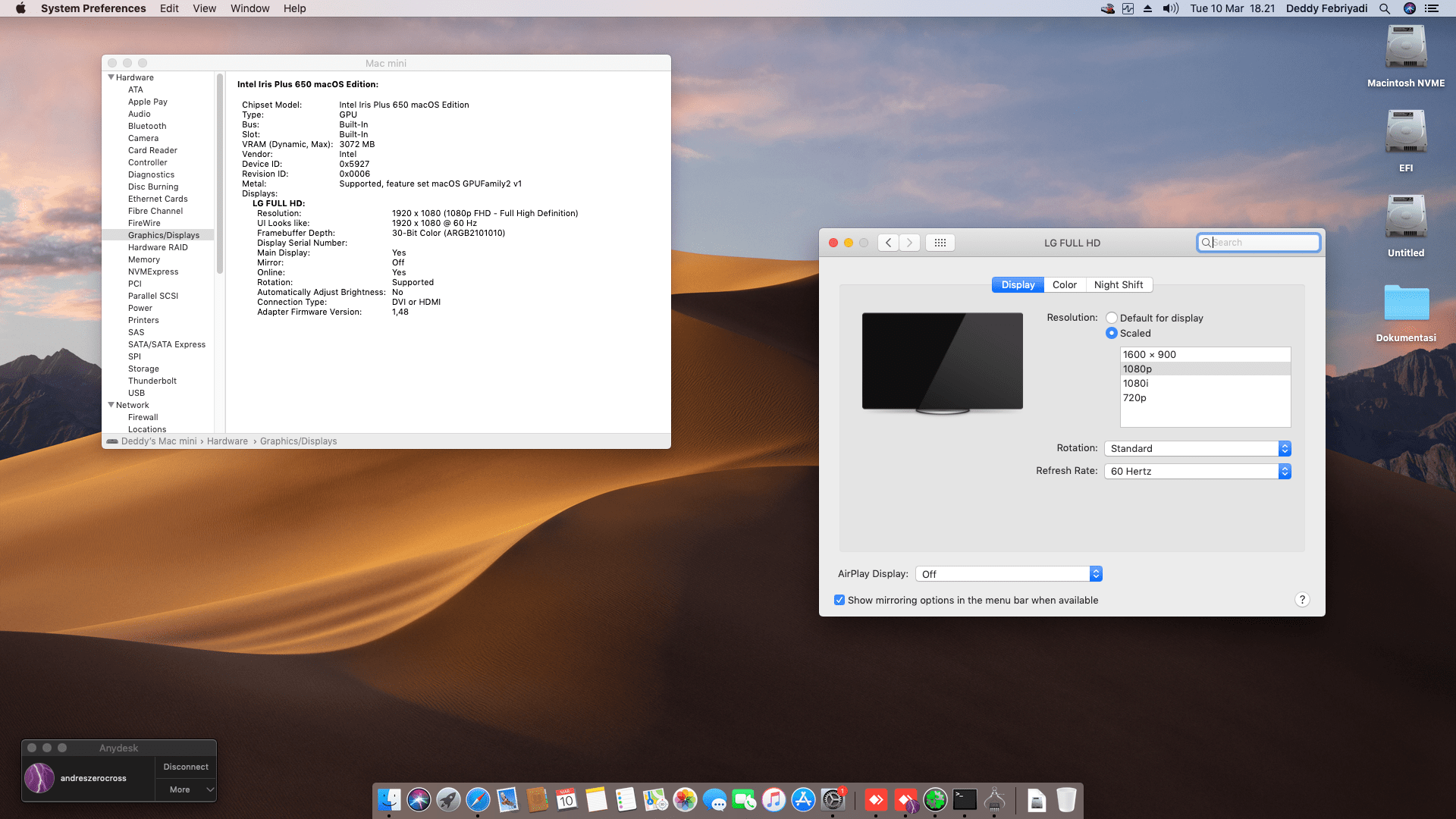Select Graphics/Displays in the sidebar
Viewport: 1456px width, 819px height.
point(163,234)
